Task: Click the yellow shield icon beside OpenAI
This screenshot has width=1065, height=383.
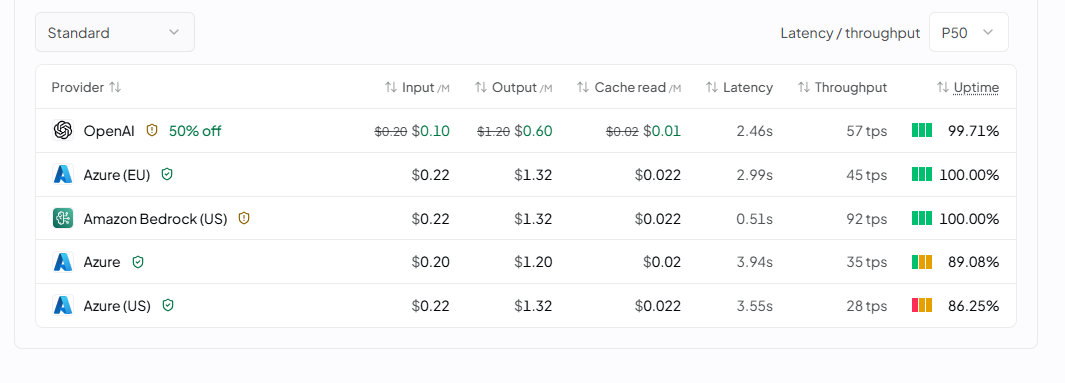Action: (152, 130)
